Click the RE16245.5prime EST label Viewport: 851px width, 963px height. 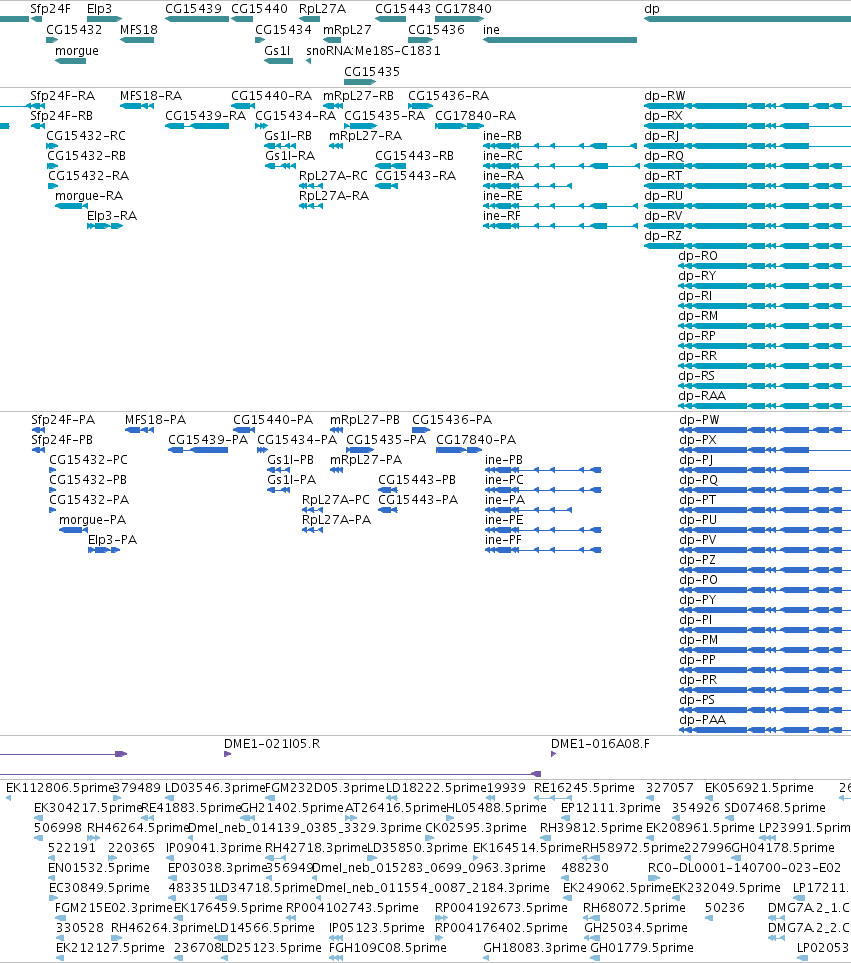[585, 788]
